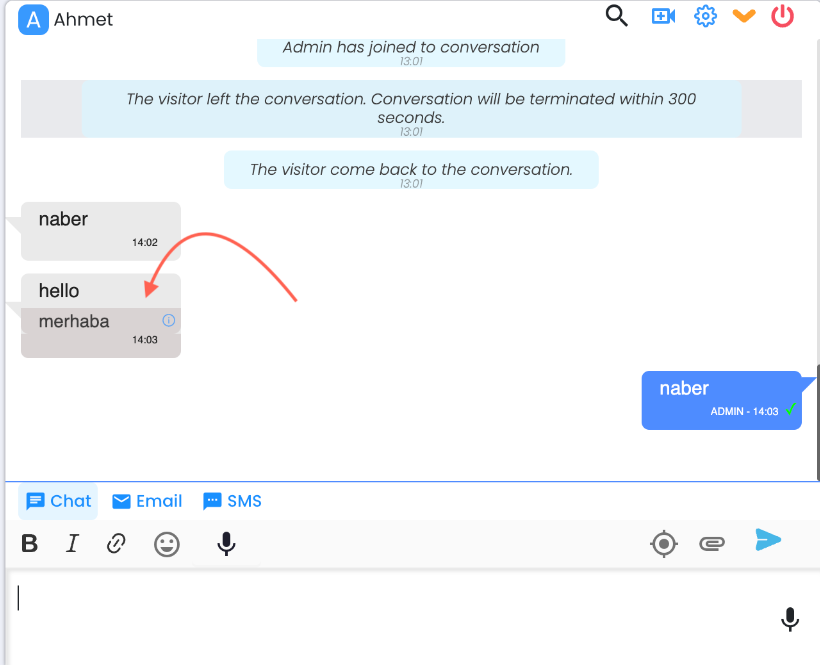
Task: Open the emoji picker smiley icon
Action: click(167, 544)
